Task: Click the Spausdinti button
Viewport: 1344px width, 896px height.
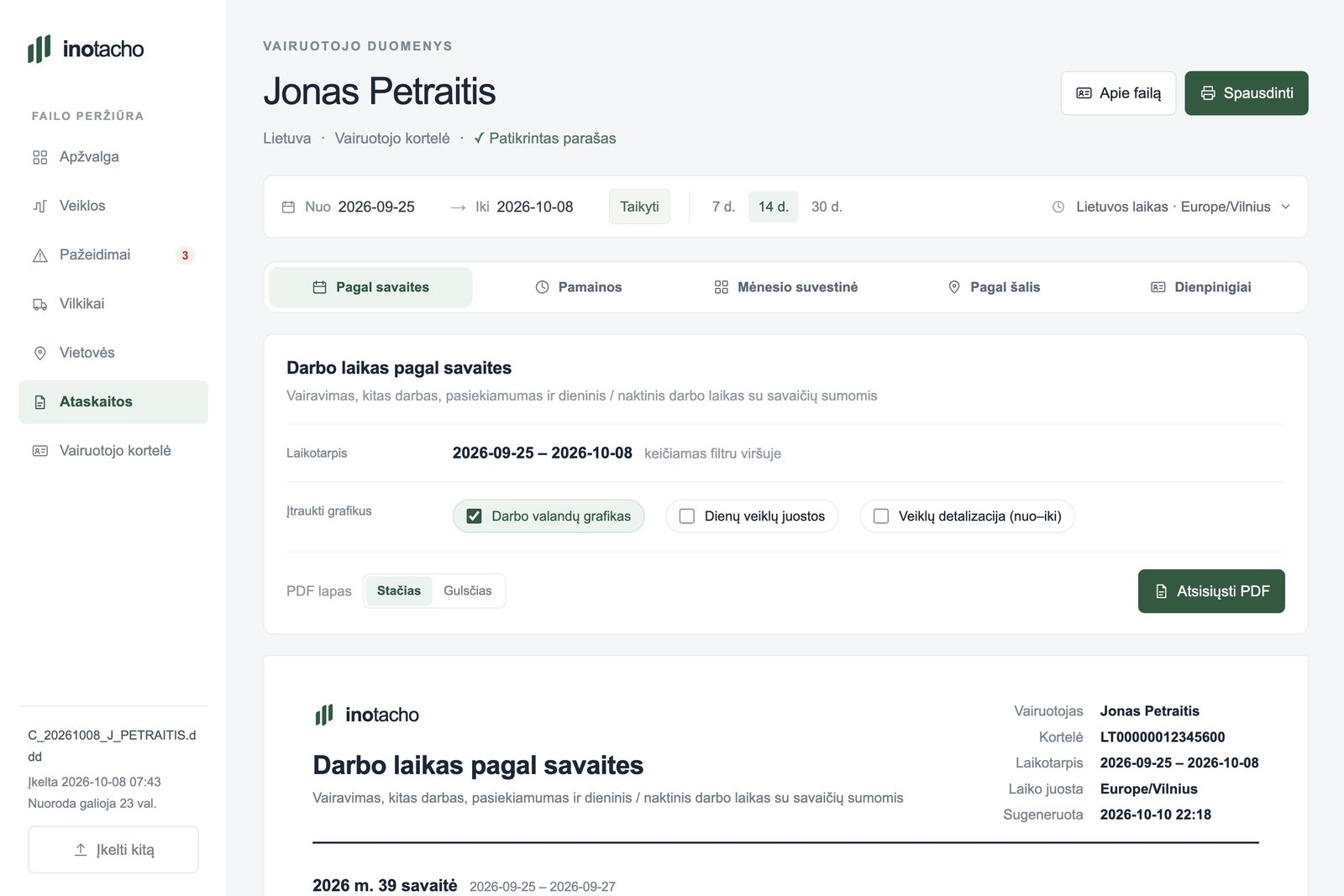Action: pos(1247,93)
